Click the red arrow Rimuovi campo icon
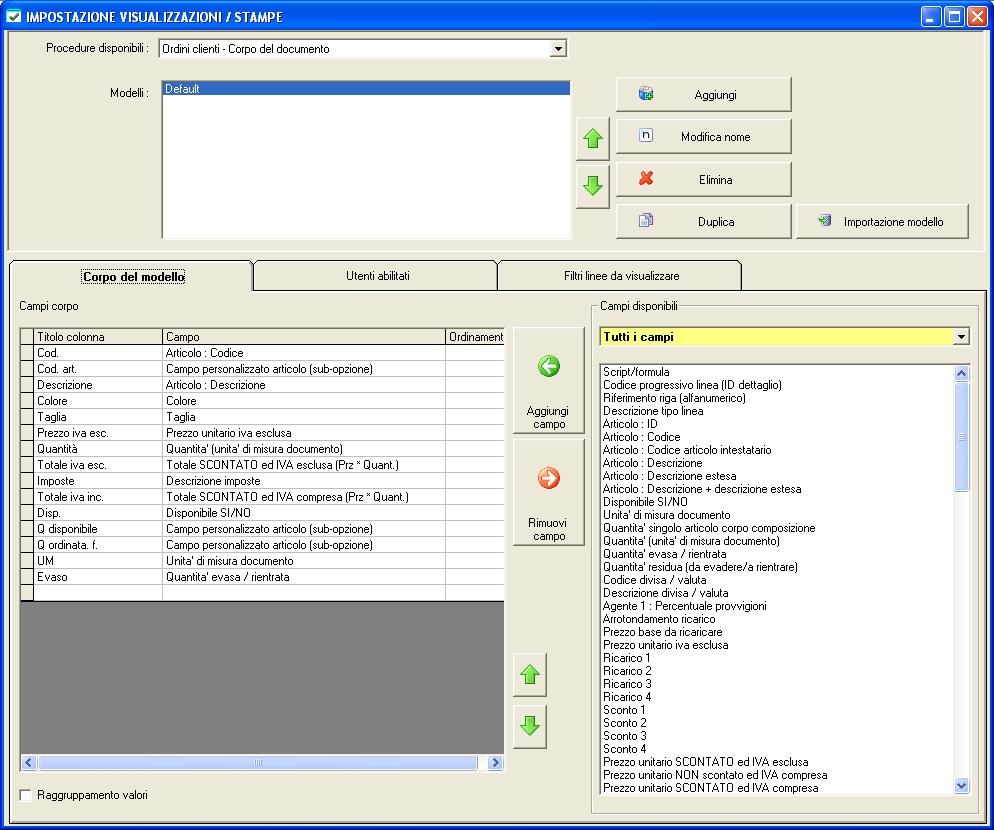This screenshot has height=830, width=994. pos(548,479)
